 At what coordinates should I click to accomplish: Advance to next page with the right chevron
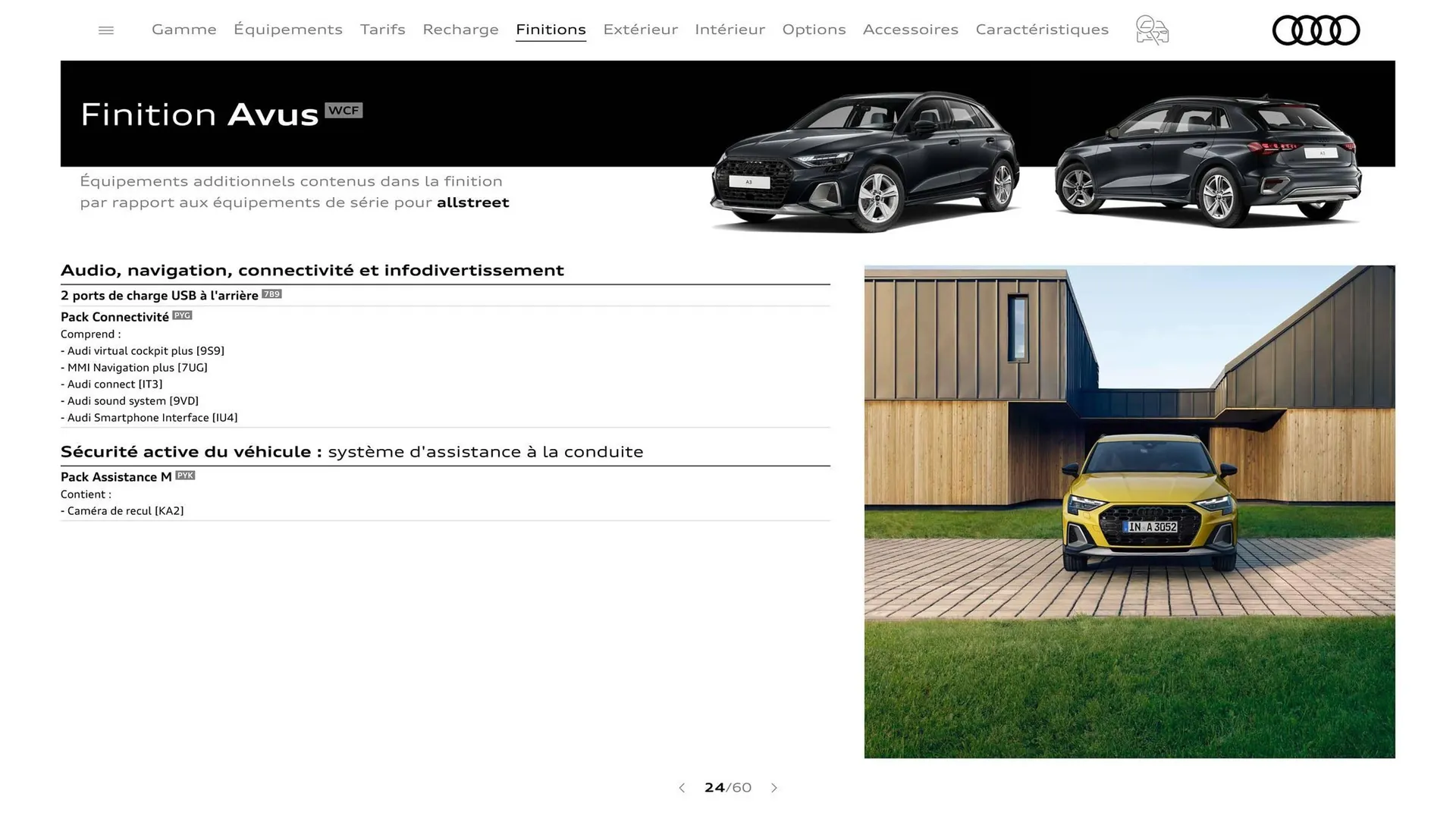coord(774,788)
